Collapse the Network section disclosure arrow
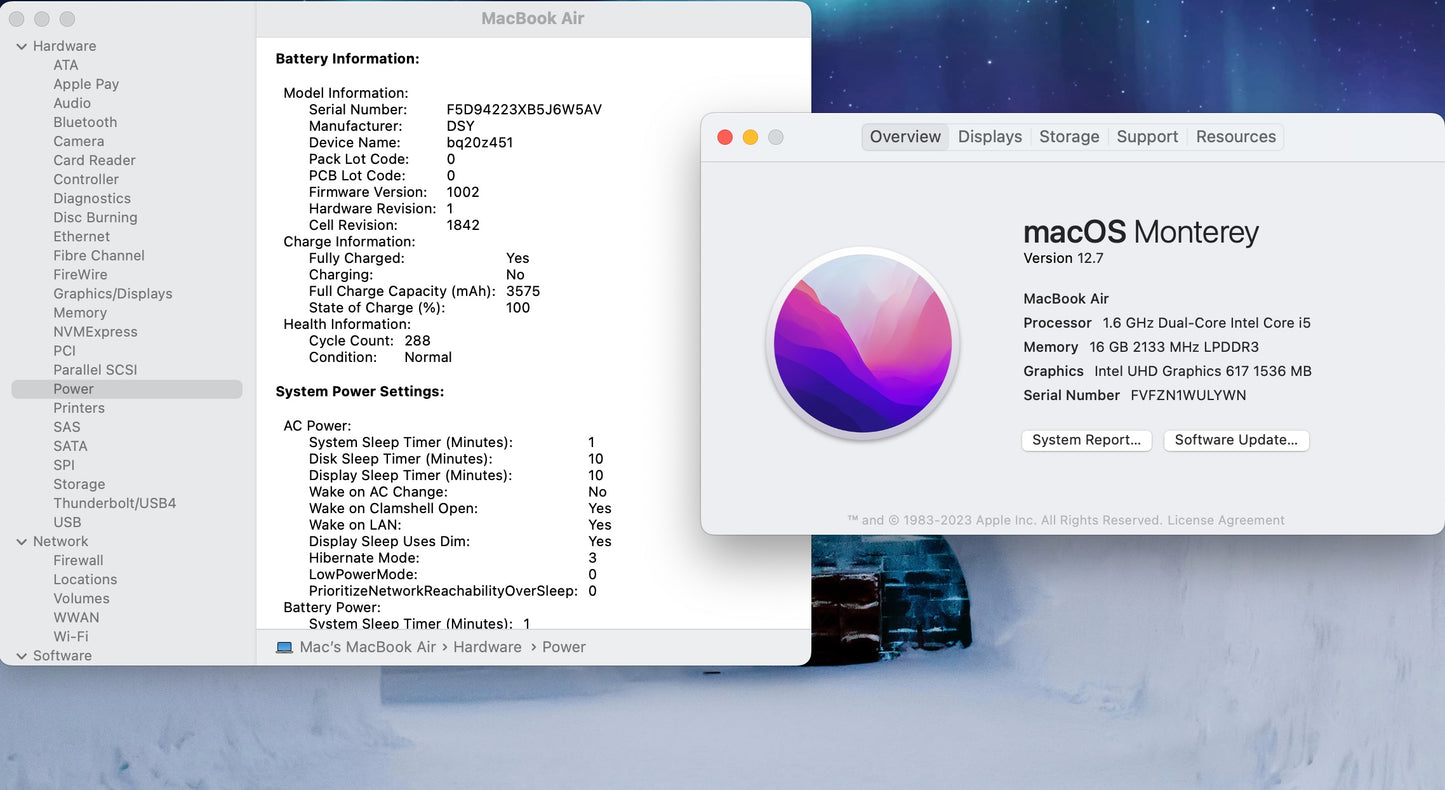Viewport: 1445px width, 790px height. click(x=22, y=542)
